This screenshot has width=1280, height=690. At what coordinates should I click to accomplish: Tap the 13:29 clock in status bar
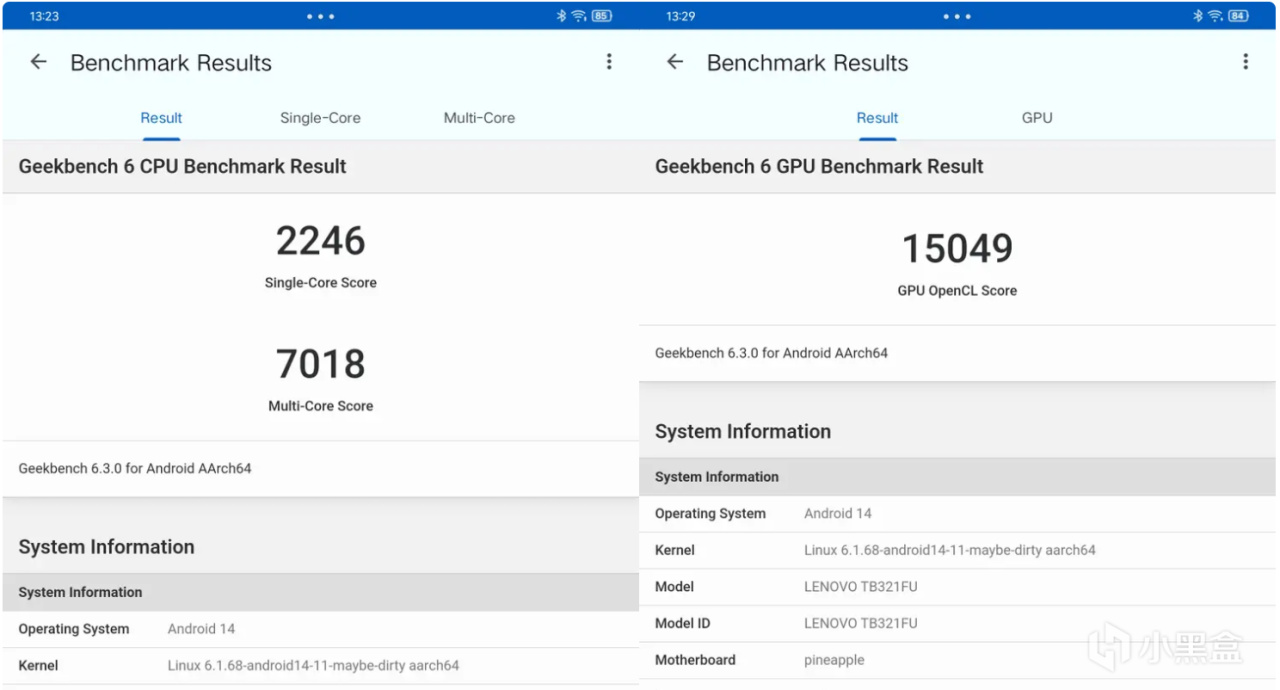pos(680,16)
